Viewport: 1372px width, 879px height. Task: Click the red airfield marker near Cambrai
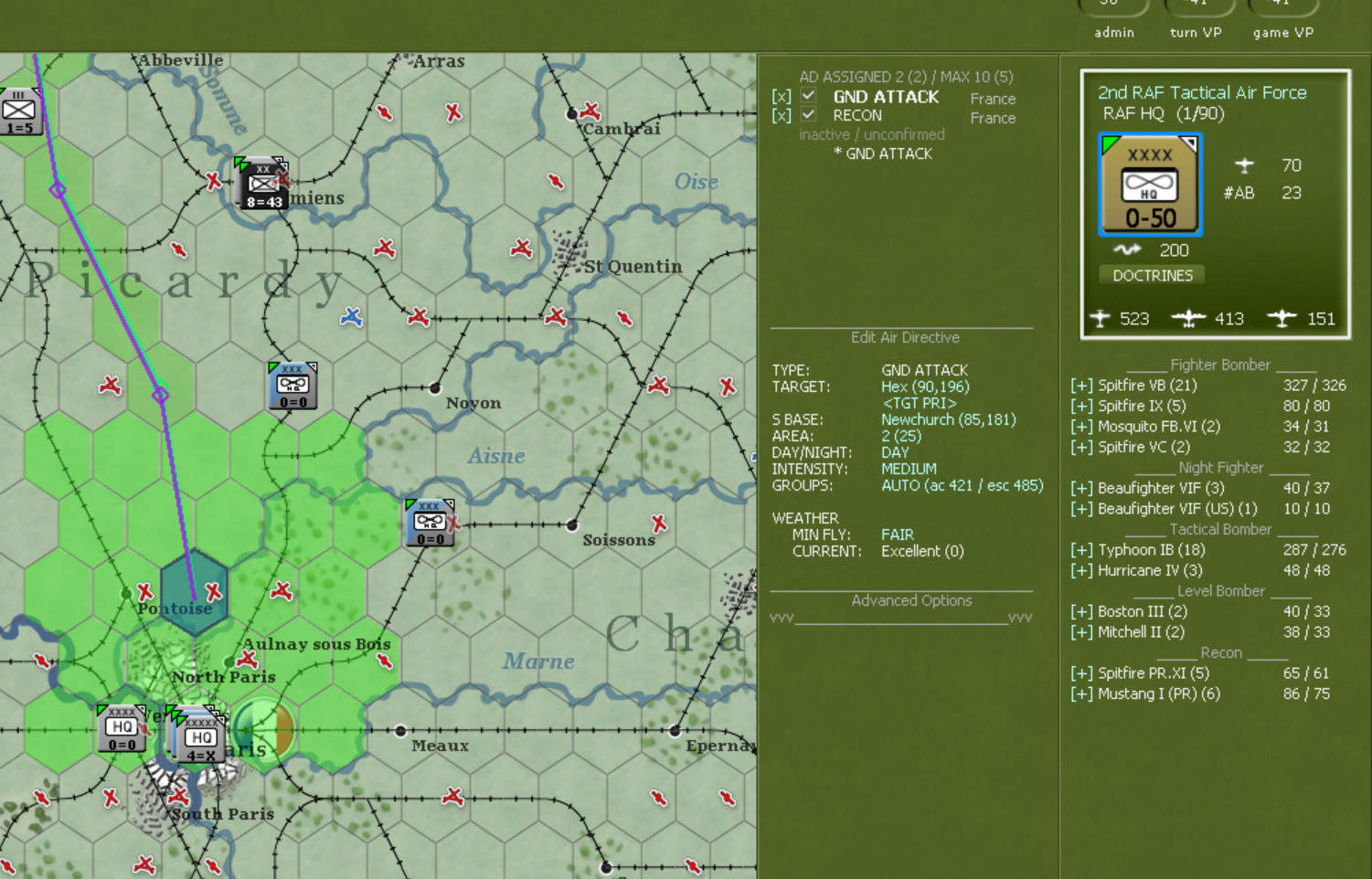point(590,111)
